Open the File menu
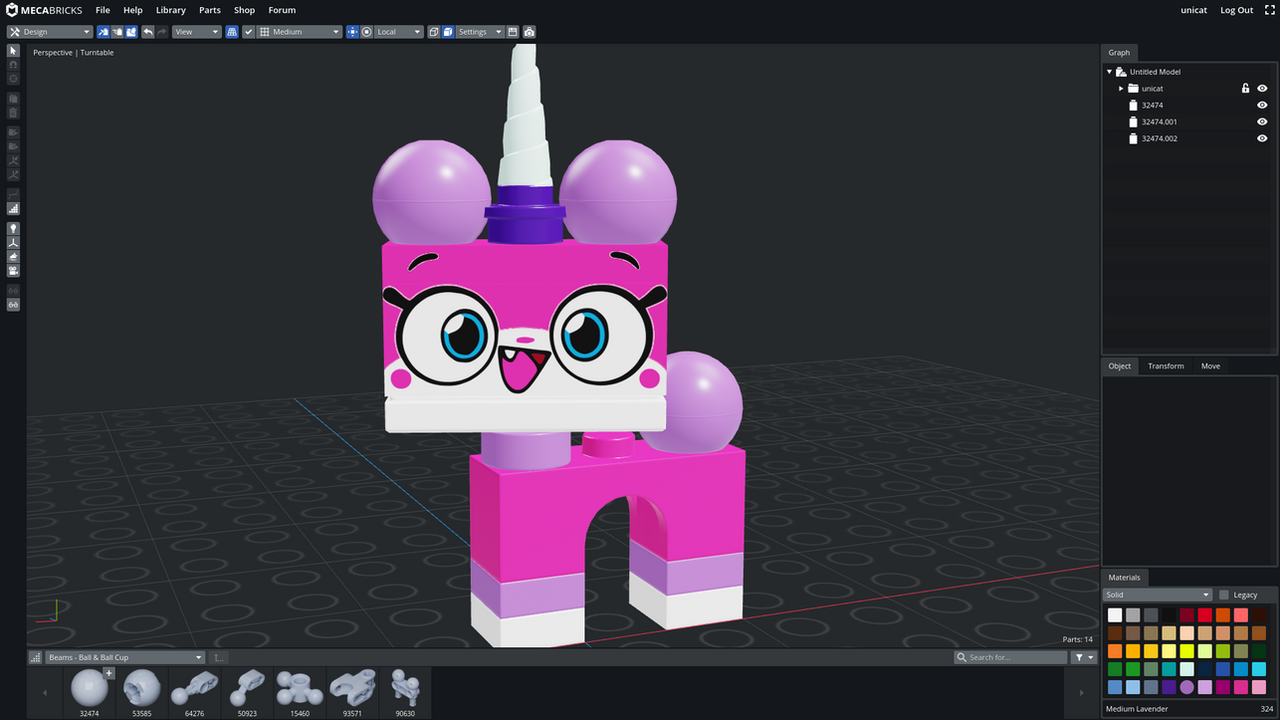1280x720 pixels. coord(103,10)
